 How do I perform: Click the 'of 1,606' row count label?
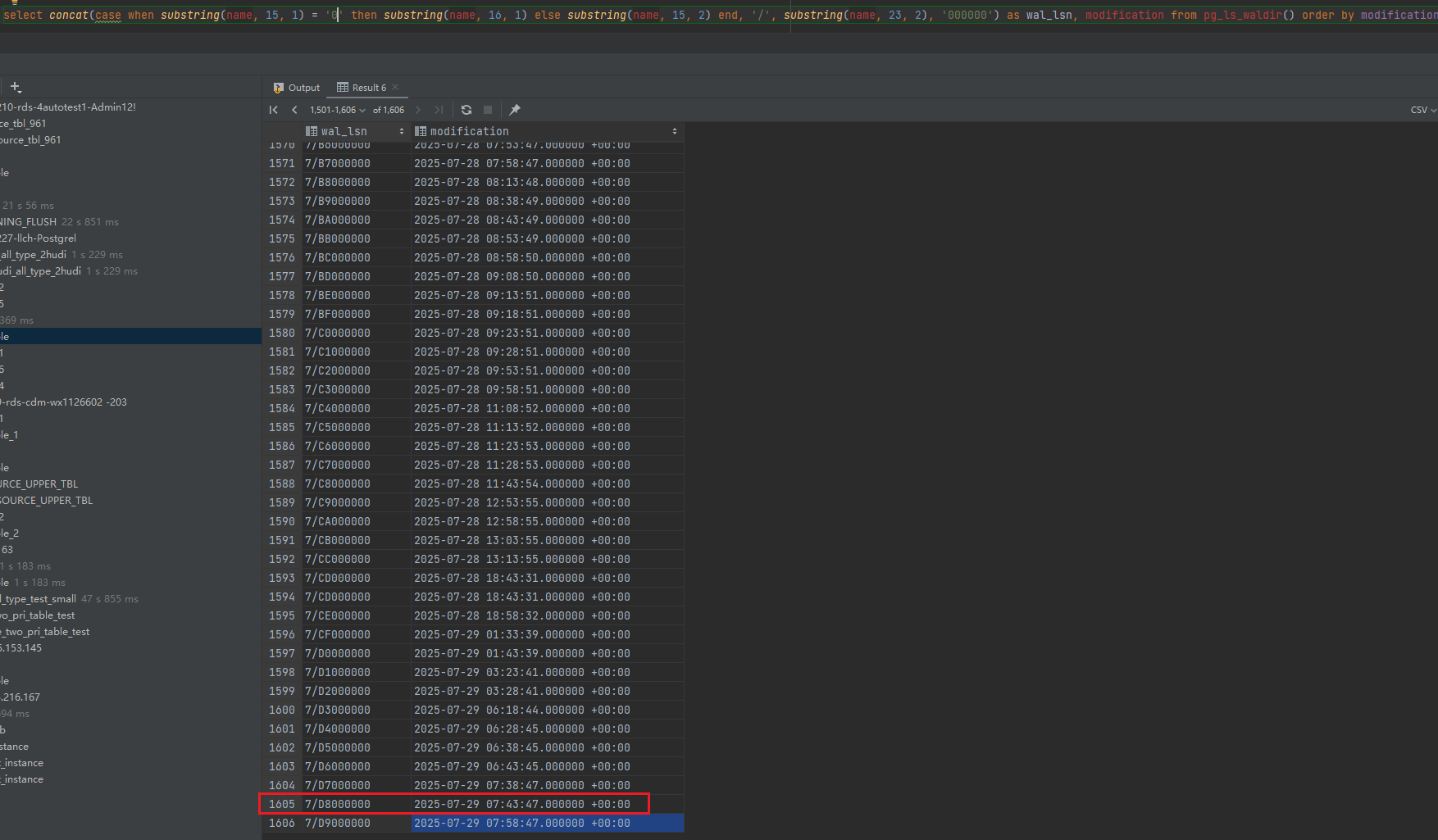pos(389,110)
